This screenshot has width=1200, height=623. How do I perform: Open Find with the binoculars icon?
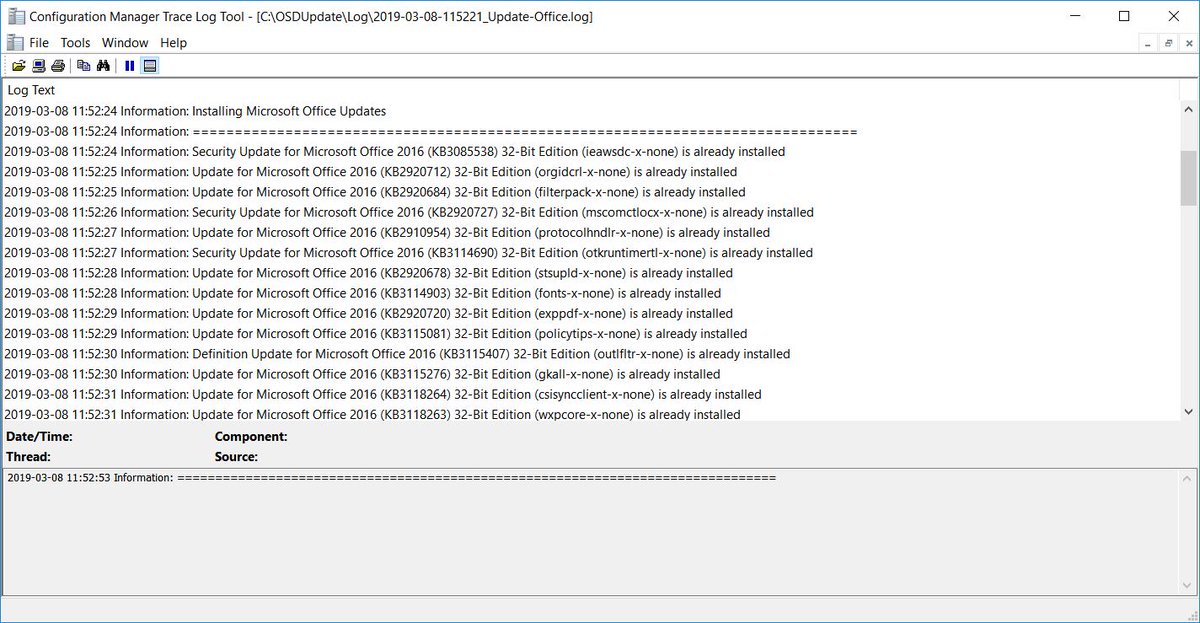tap(103, 66)
